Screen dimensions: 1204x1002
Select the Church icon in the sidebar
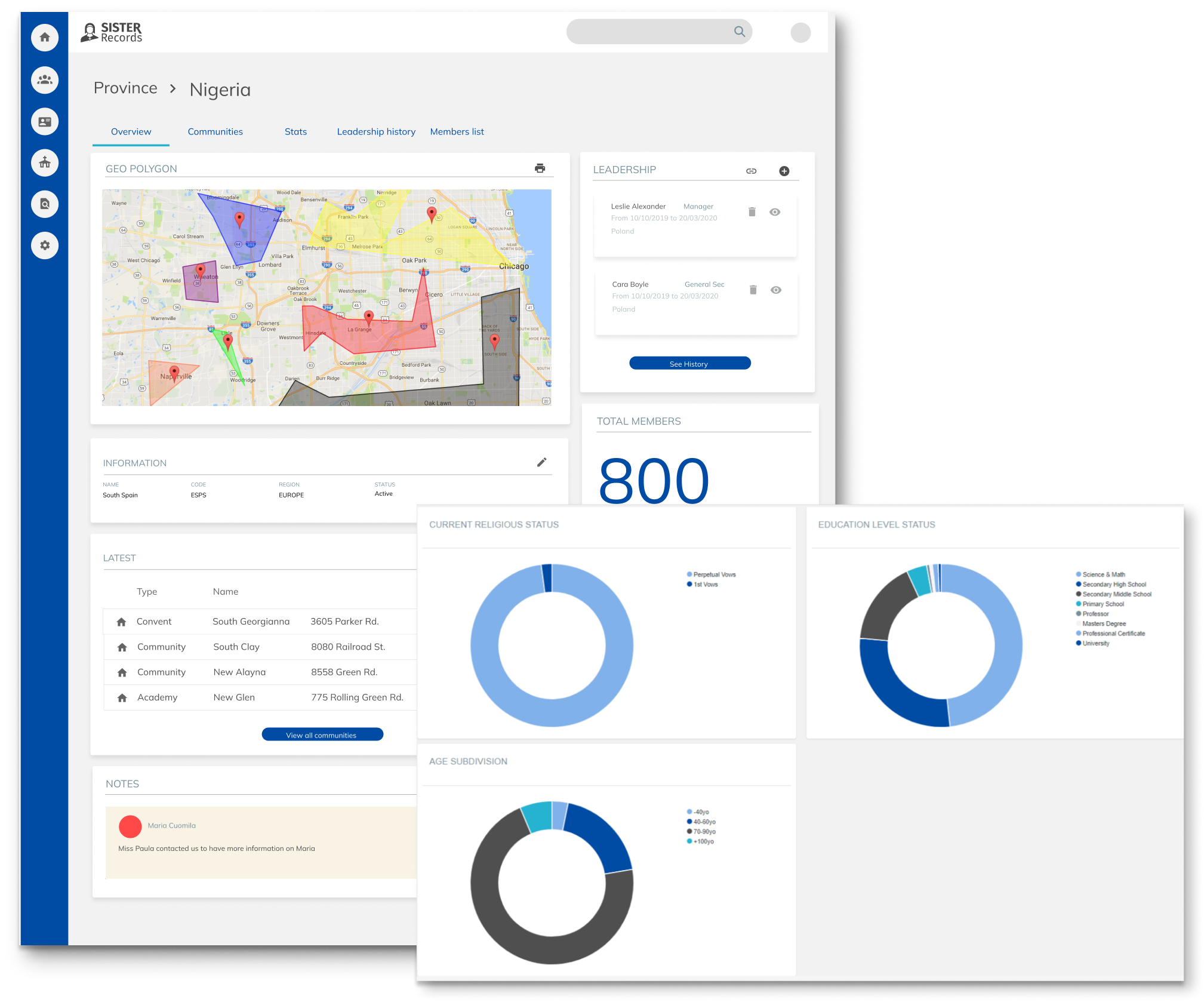click(x=45, y=162)
